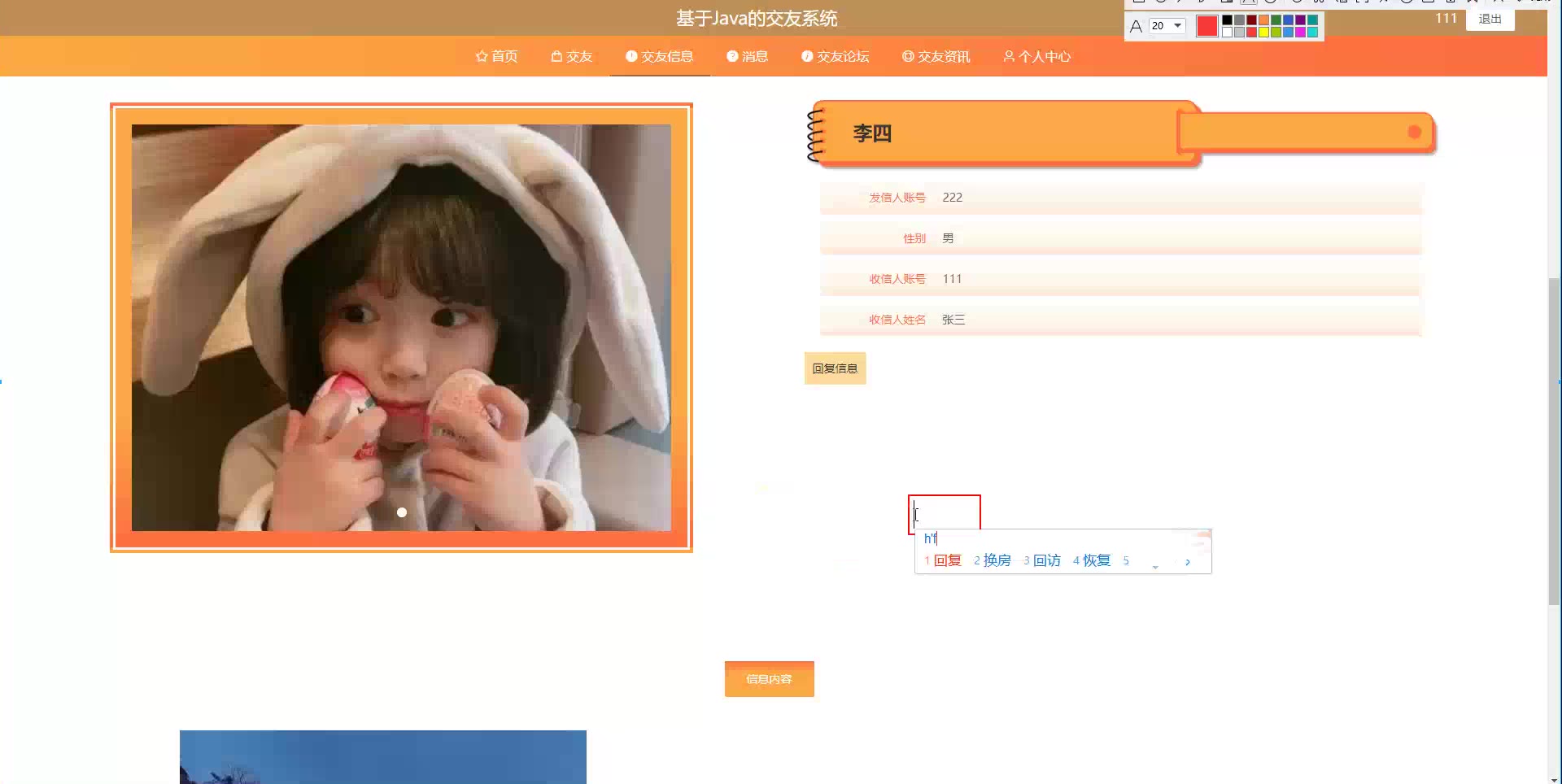Viewport: 1562px width, 784px height.
Task: Pick the orange color swatch
Action: [1263, 20]
